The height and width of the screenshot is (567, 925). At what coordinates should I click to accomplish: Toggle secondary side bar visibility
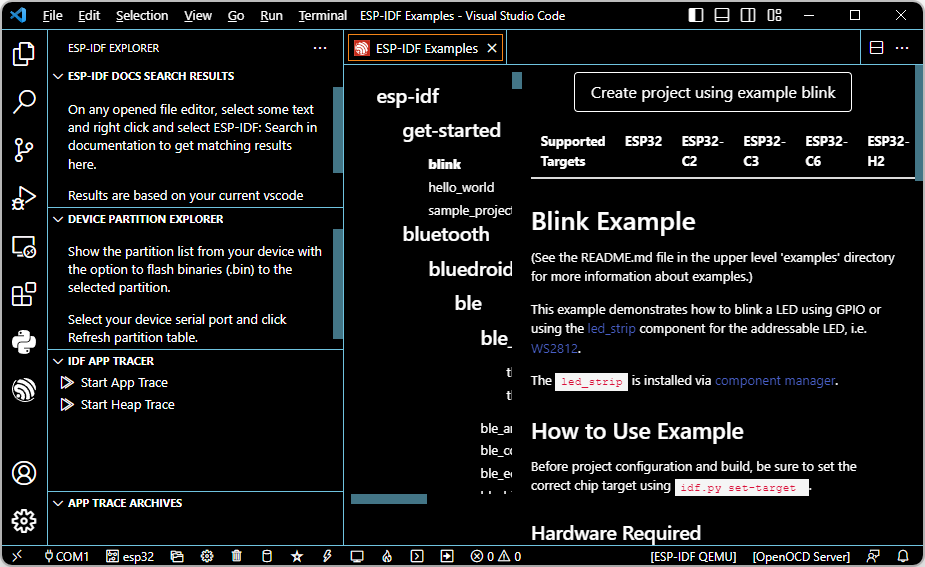pyautogui.click(x=748, y=15)
